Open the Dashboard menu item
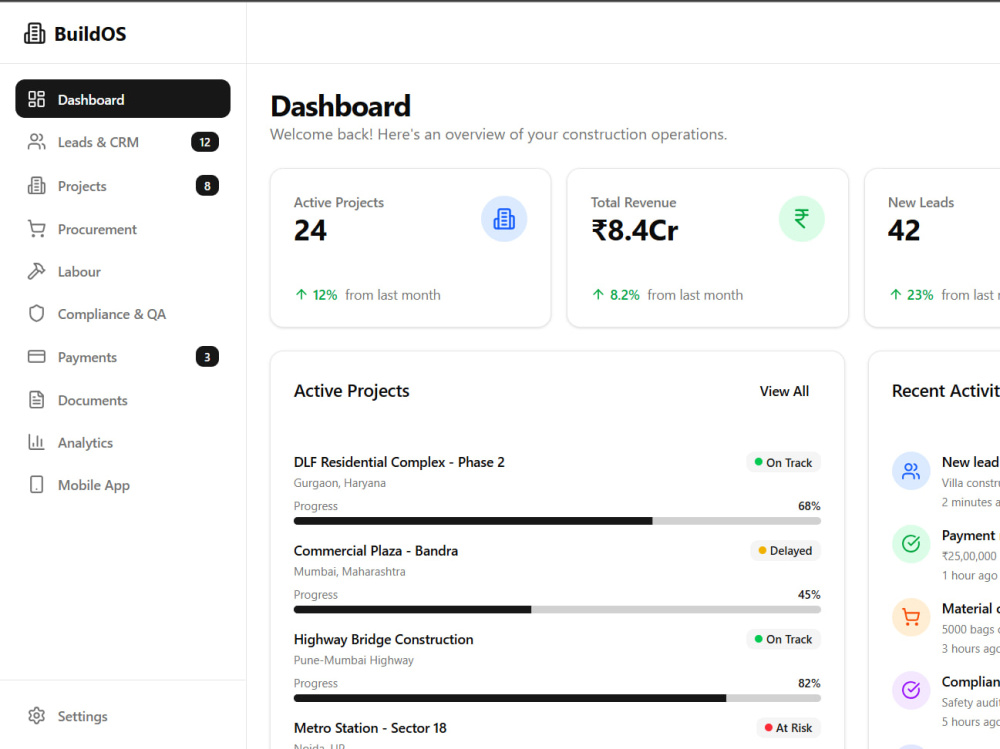This screenshot has width=1000, height=749. pyautogui.click(x=122, y=99)
